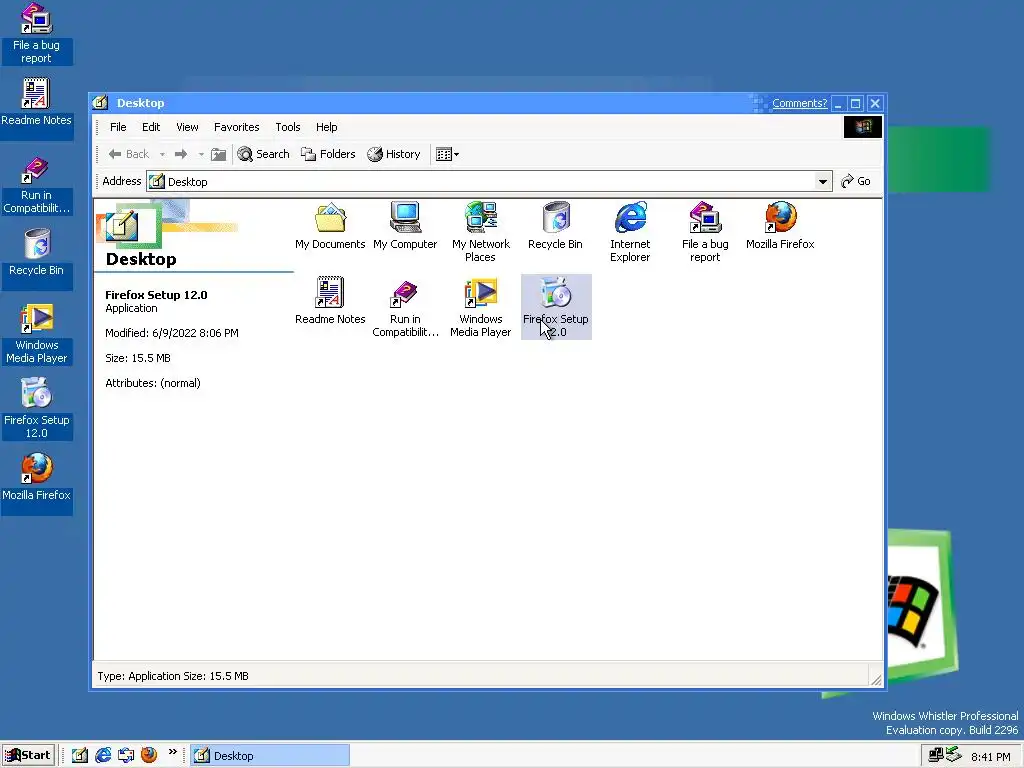The height and width of the screenshot is (768, 1024).
Task: Open the File menu
Action: (118, 127)
